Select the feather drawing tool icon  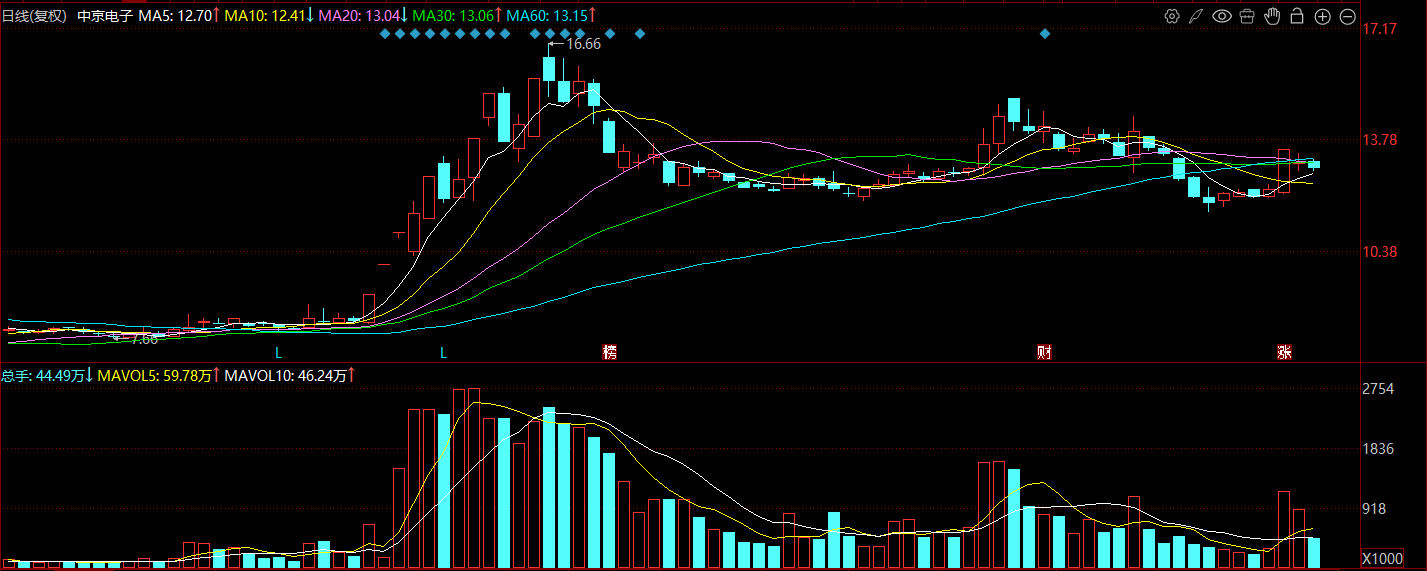click(1196, 16)
